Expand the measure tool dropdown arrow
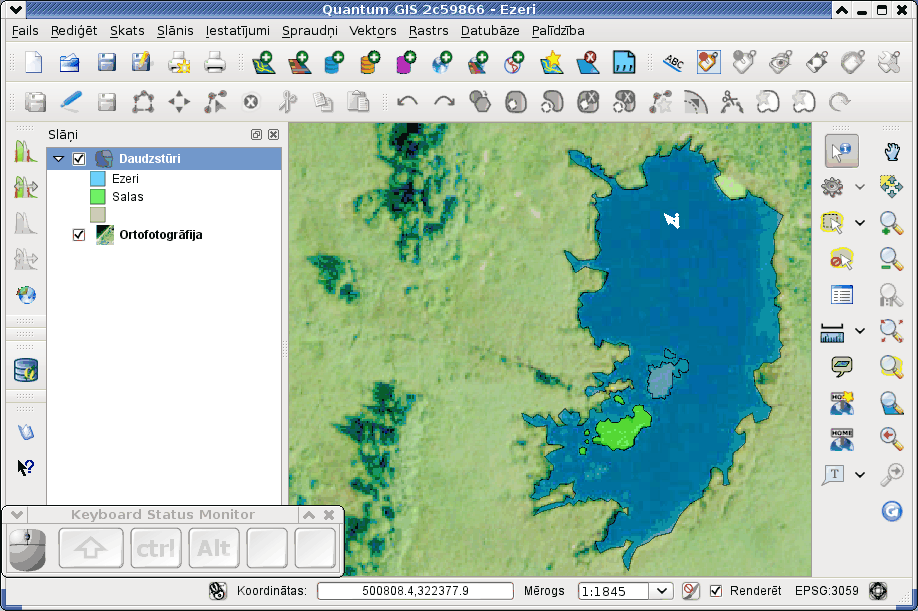 click(x=860, y=331)
